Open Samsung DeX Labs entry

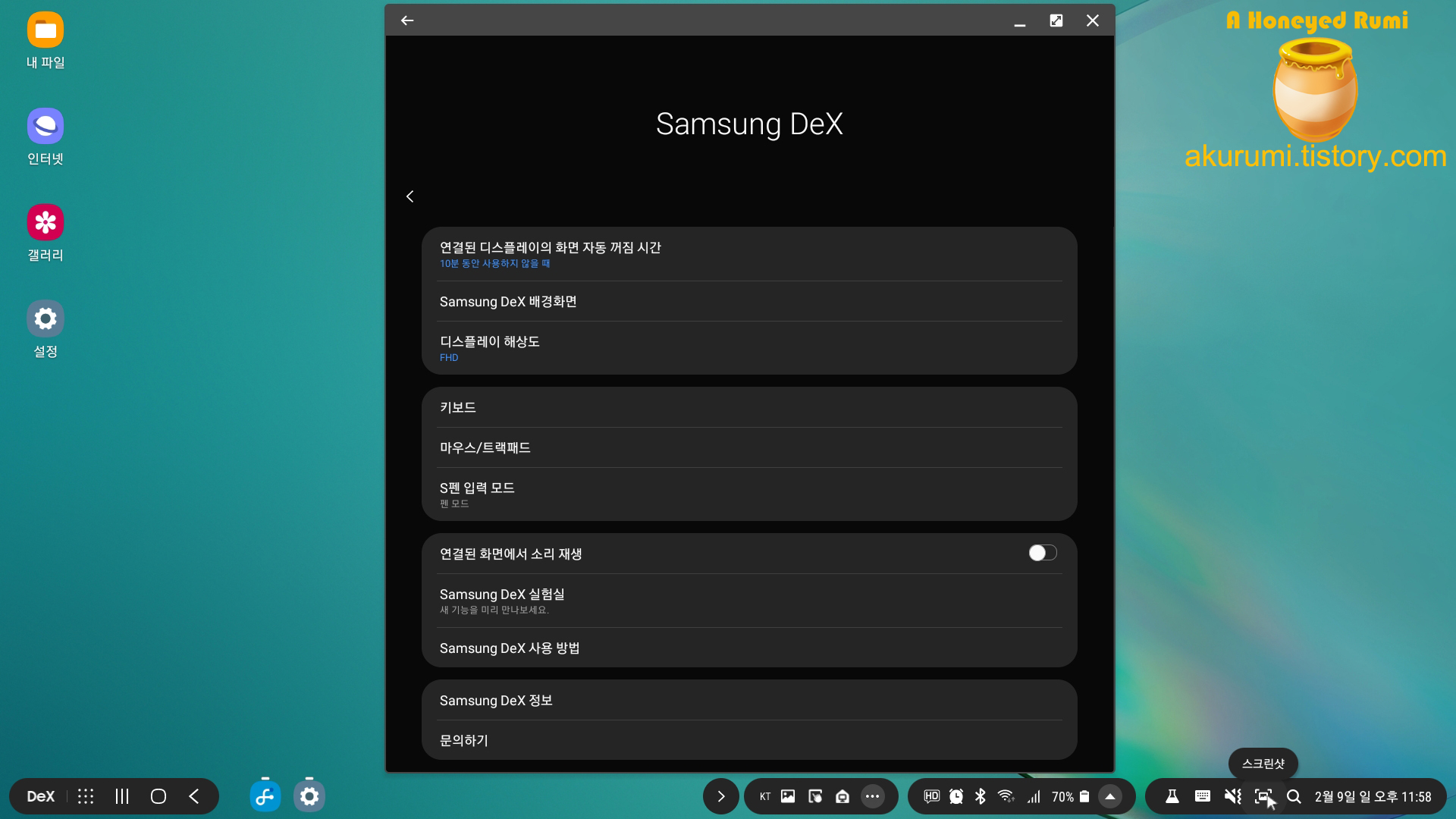pyautogui.click(x=748, y=601)
